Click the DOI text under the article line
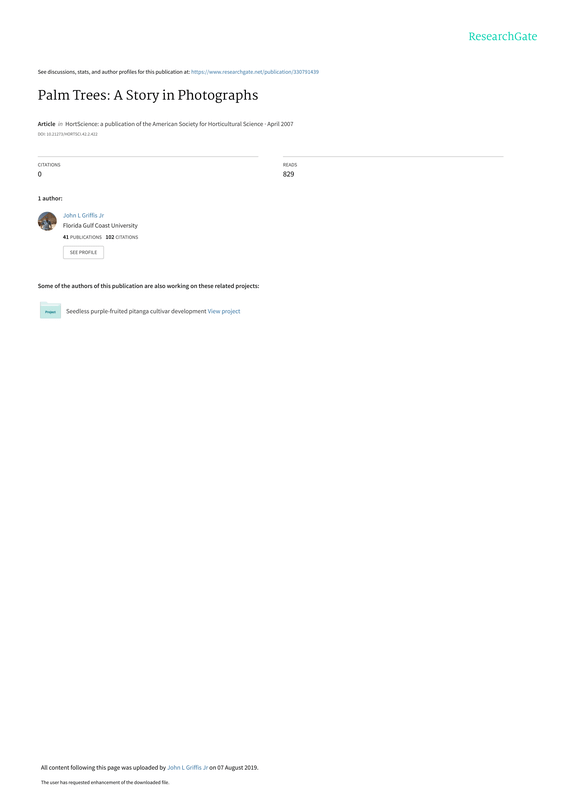This screenshot has width=566, height=800. (67, 134)
